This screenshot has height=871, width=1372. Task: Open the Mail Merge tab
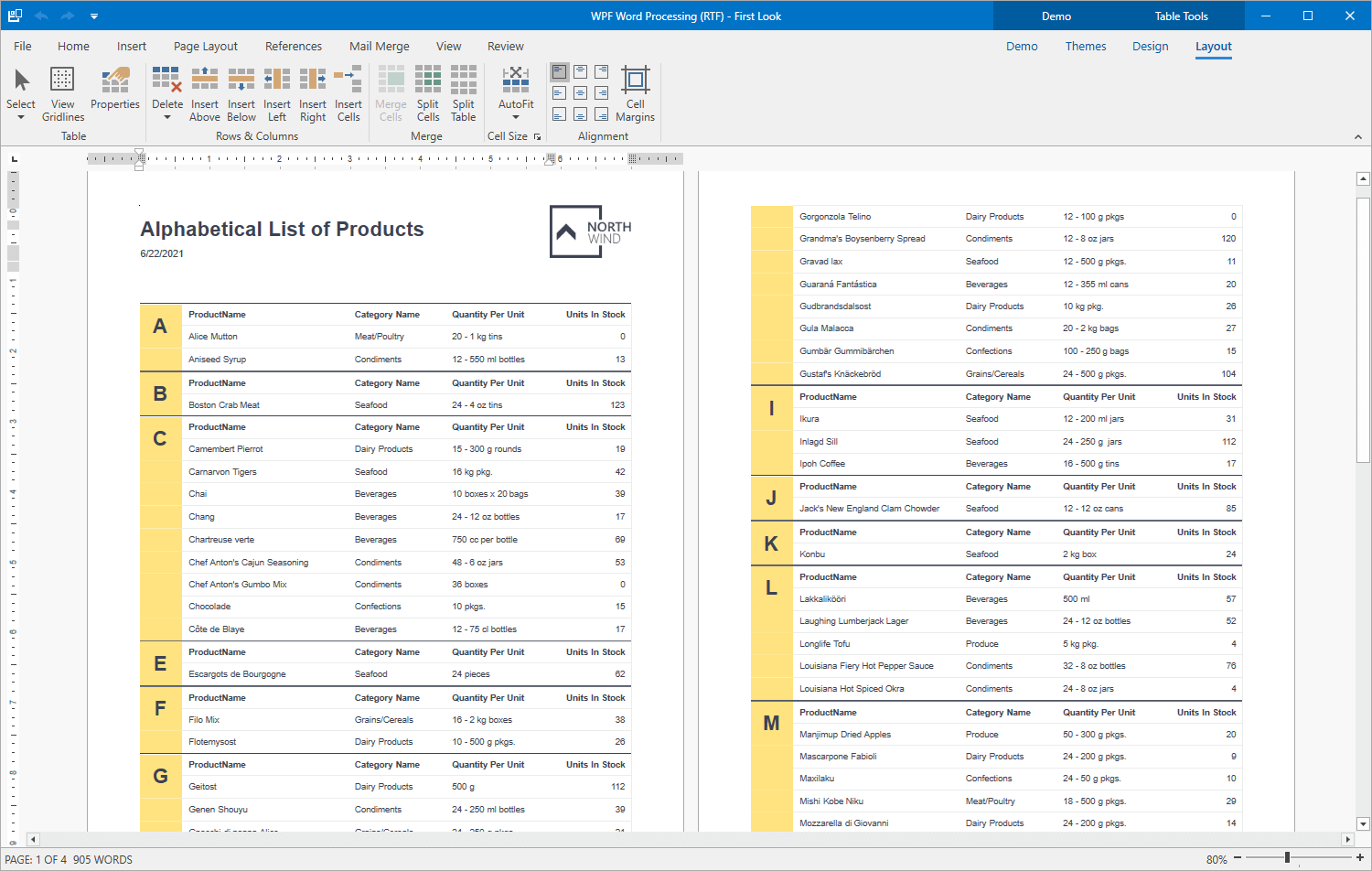point(380,47)
